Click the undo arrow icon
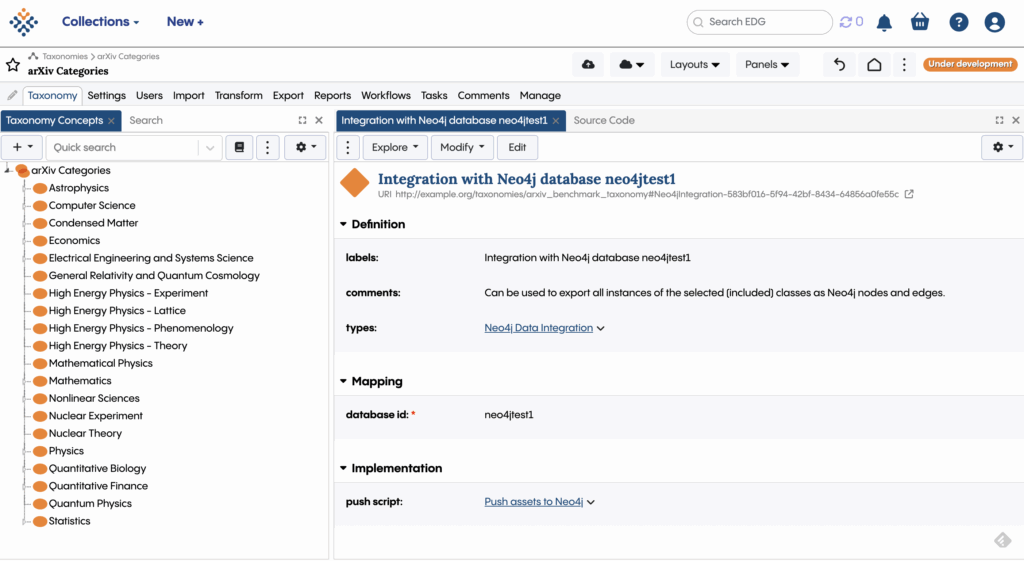Screen dimensions: 1024x561 coord(839,65)
